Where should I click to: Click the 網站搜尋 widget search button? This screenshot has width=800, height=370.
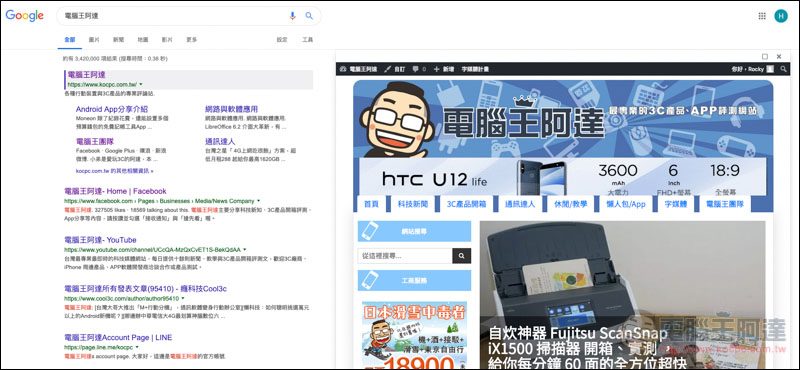coord(462,256)
